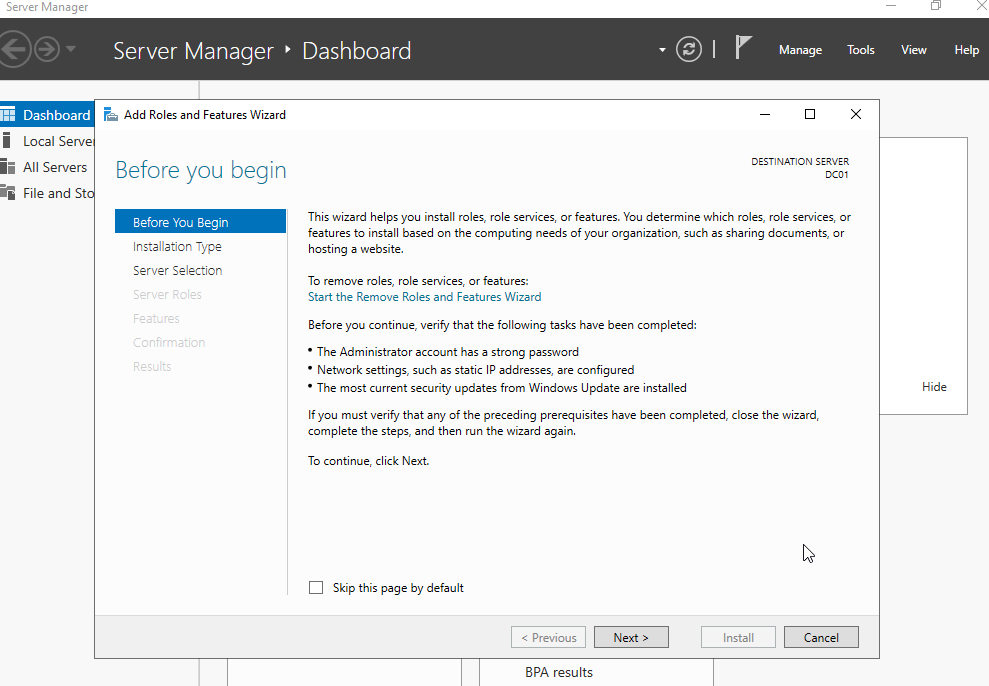989x686 pixels.
Task: Click the Add Roles and Features Wizard title icon
Action: 111,114
